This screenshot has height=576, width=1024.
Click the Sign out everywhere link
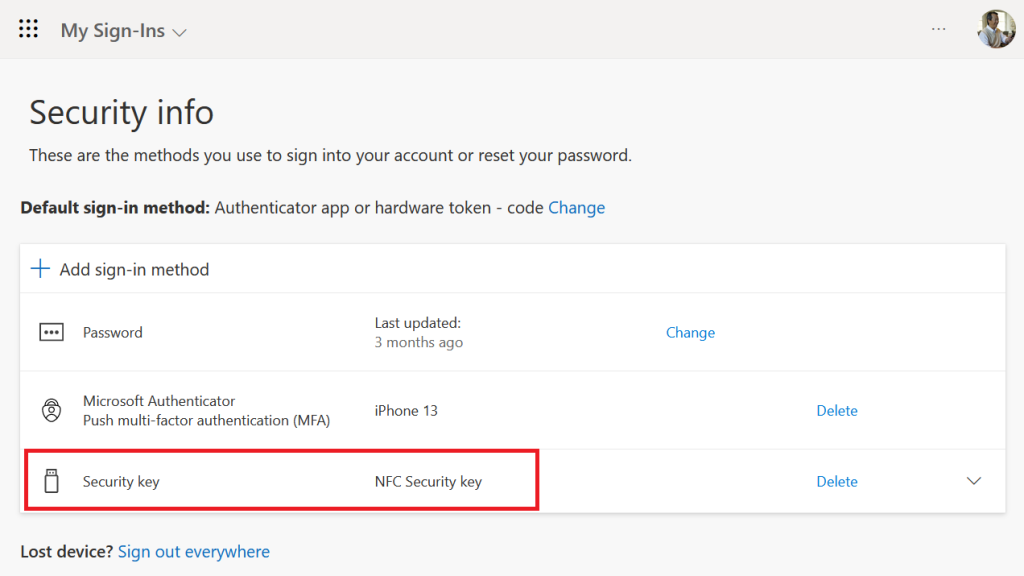pyautogui.click(x=194, y=551)
